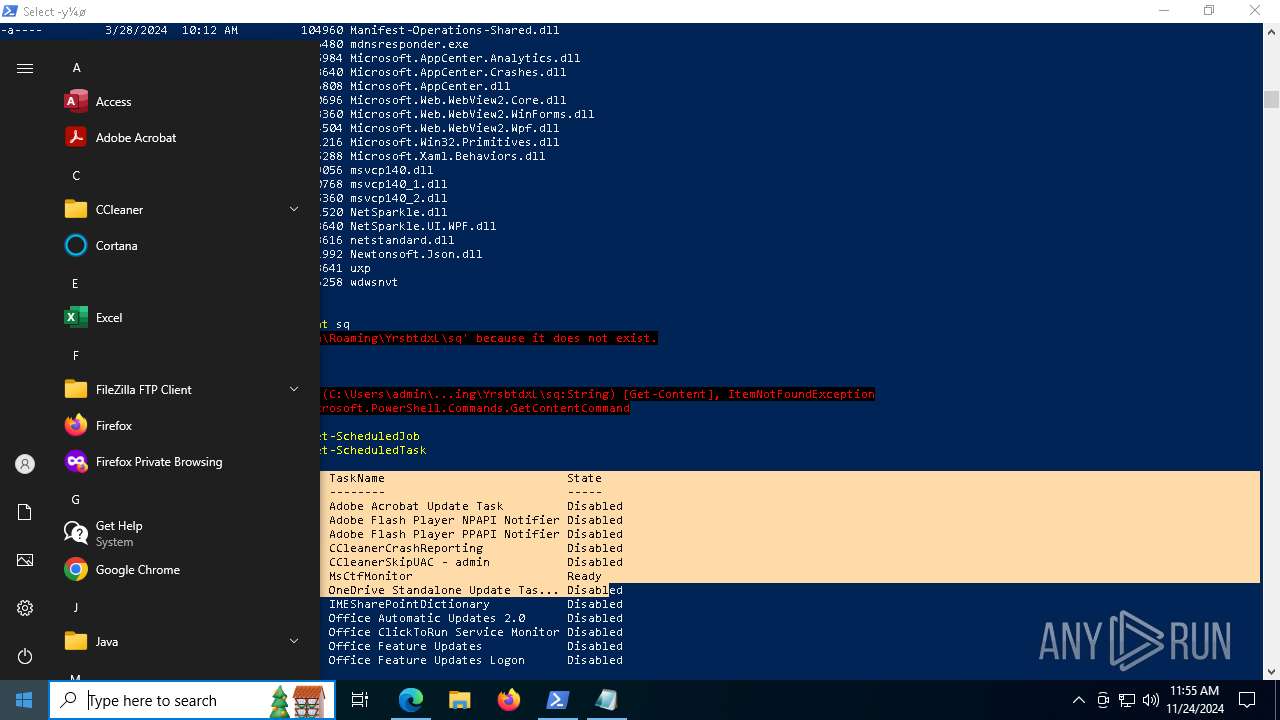Click the PowerShell vertical scrollbar thumb
This screenshot has width=1280, height=720.
tap(1271, 99)
